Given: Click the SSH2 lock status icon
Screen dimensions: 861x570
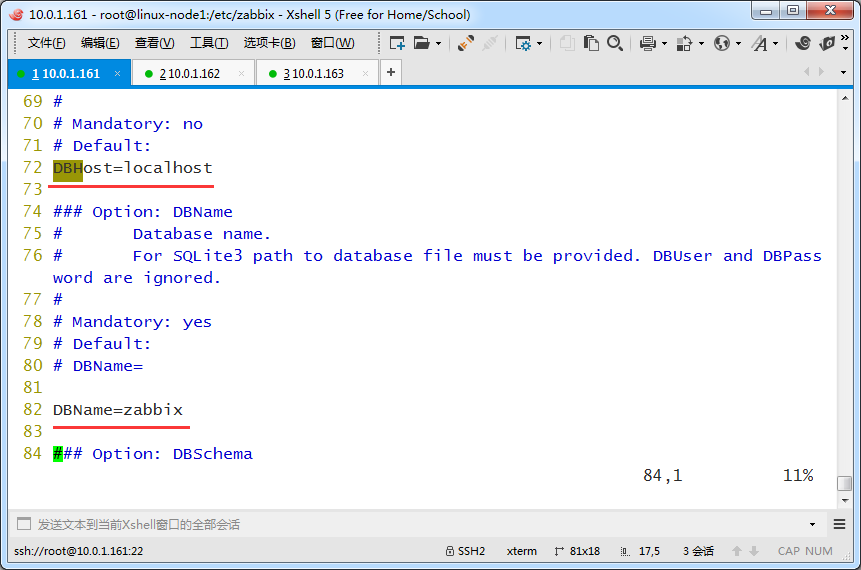Looking at the screenshot, I should click(449, 551).
